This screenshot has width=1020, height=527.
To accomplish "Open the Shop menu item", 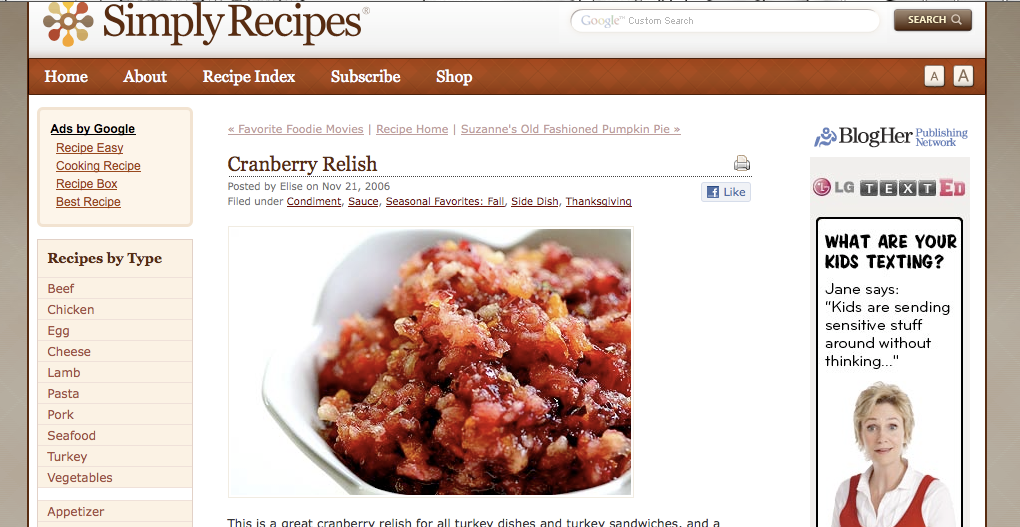I will click(454, 77).
